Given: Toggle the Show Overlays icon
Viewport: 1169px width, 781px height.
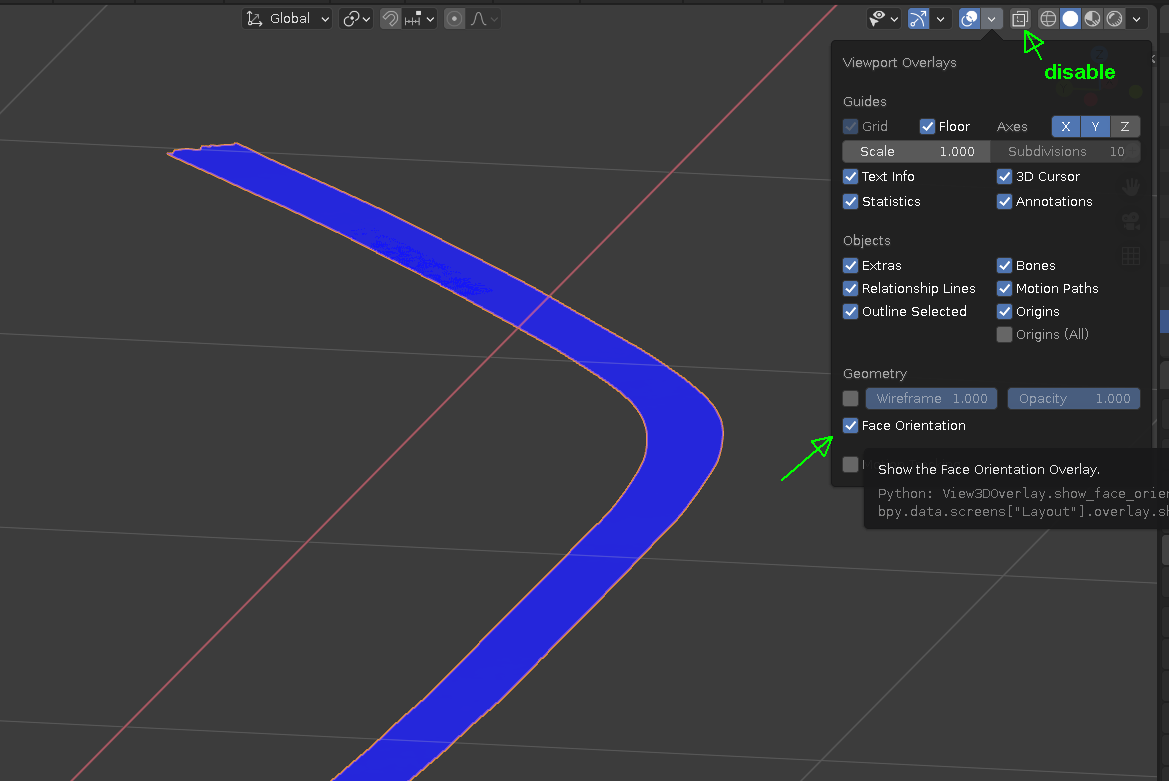Looking at the screenshot, I should (969, 18).
